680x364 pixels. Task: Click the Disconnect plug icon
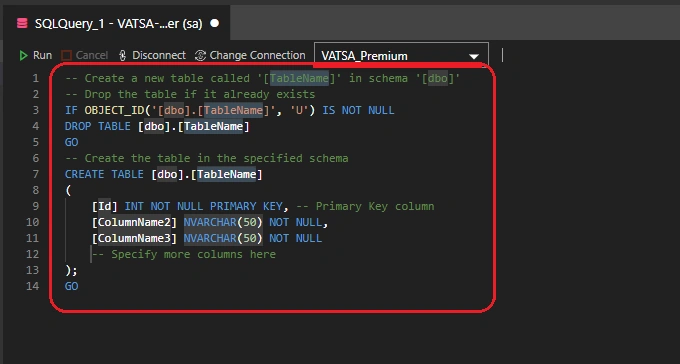123,56
